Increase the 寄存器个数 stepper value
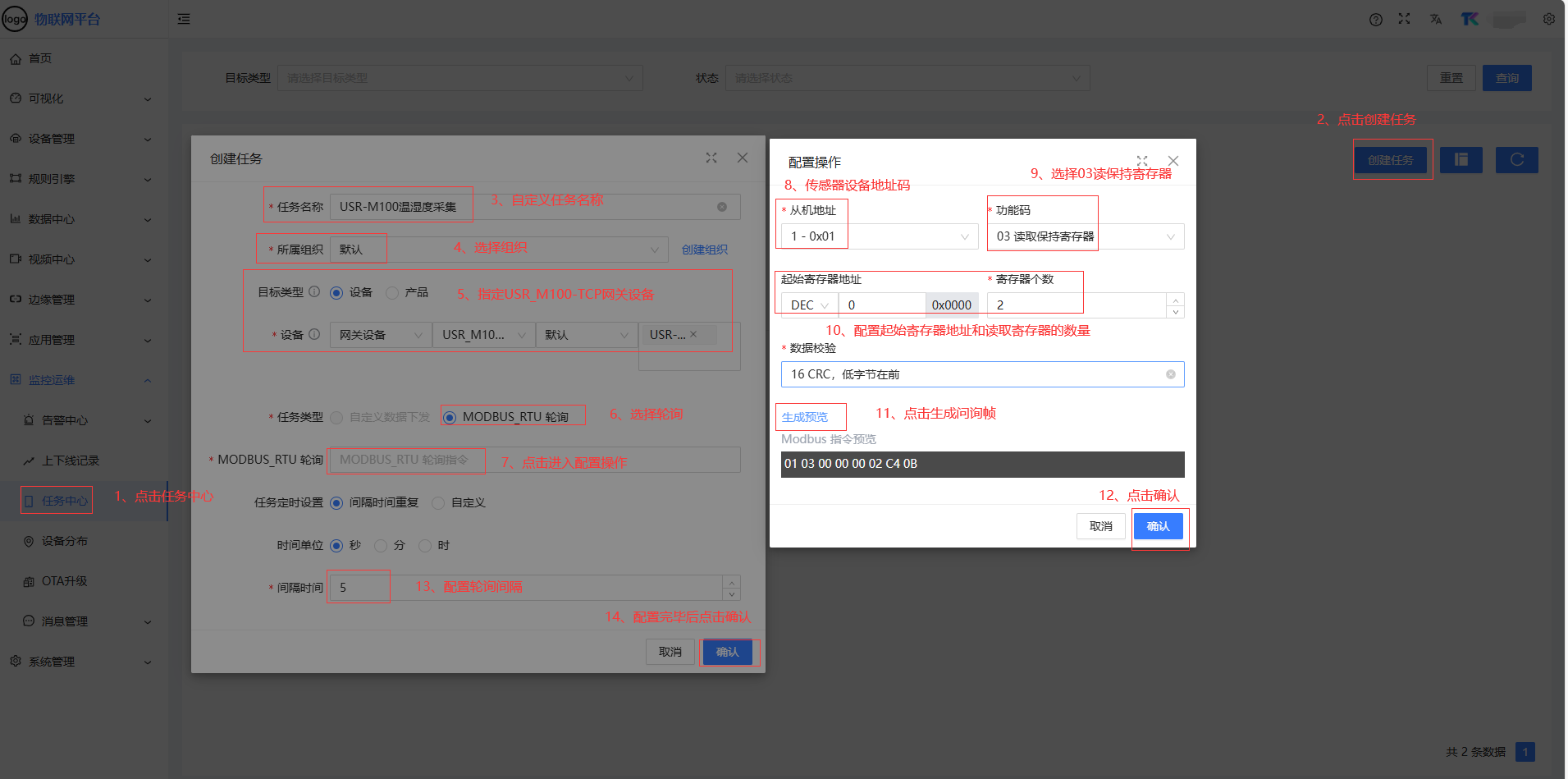 (x=1176, y=300)
